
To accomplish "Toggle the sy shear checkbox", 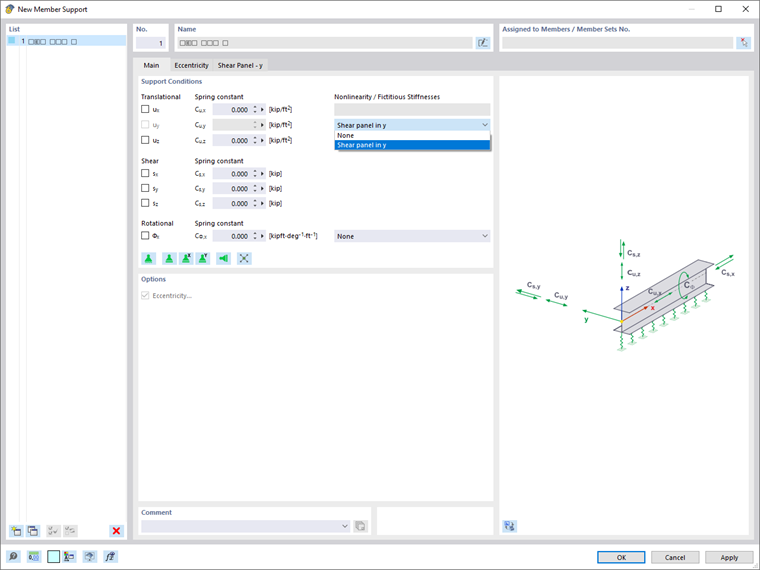I will tap(145, 188).
